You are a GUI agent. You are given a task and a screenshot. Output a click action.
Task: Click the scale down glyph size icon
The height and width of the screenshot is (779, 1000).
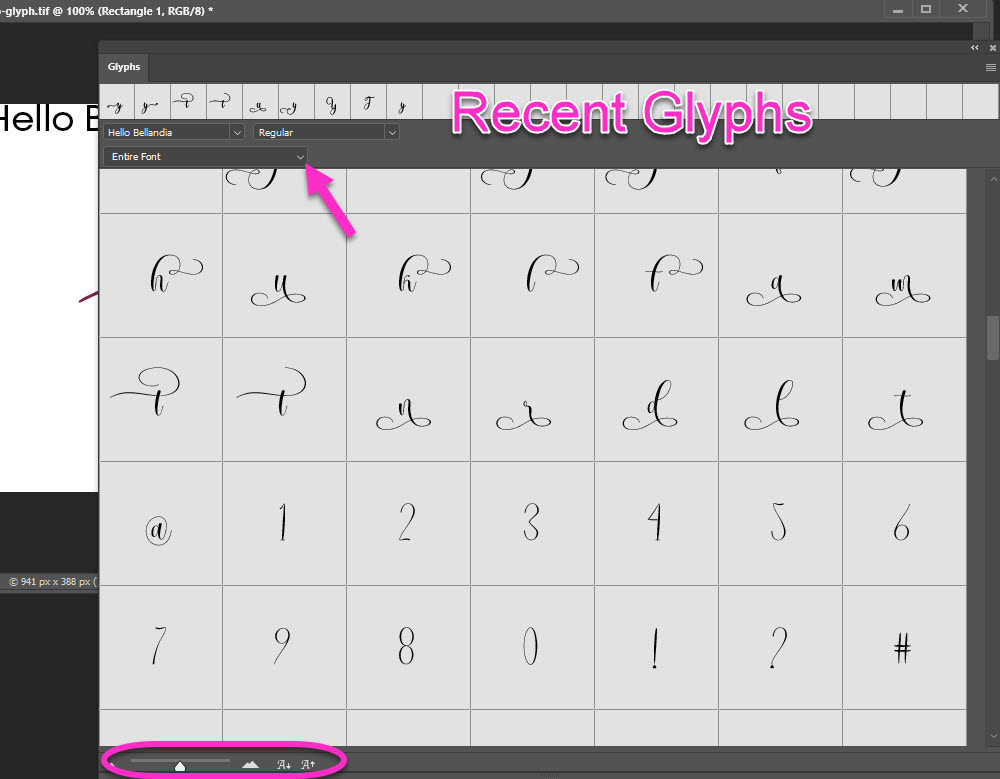coord(284,764)
